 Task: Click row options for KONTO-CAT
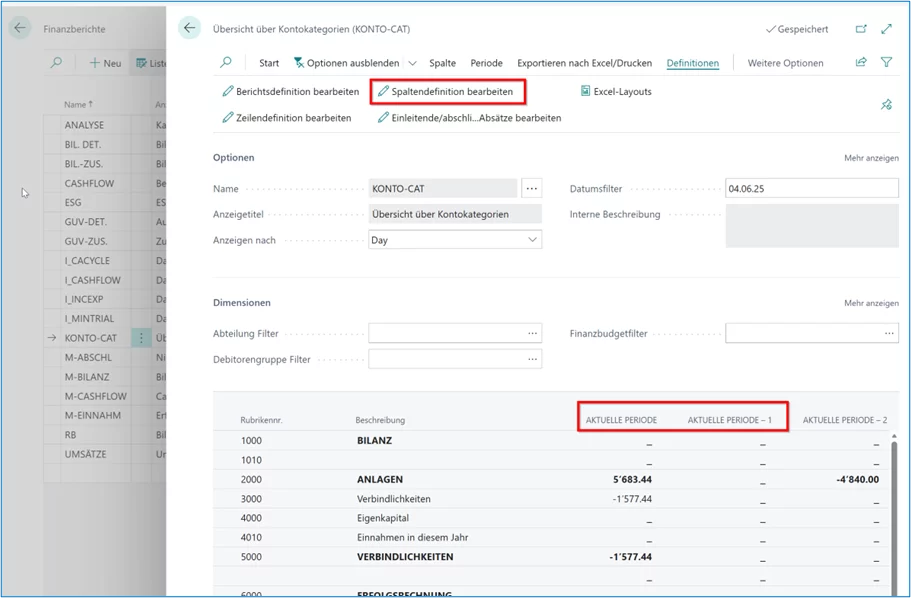click(x=141, y=338)
